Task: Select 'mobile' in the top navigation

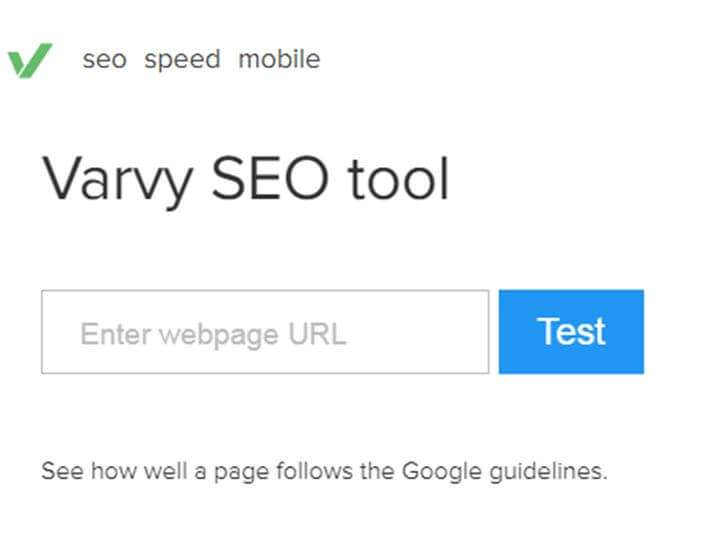Action: 279,60
